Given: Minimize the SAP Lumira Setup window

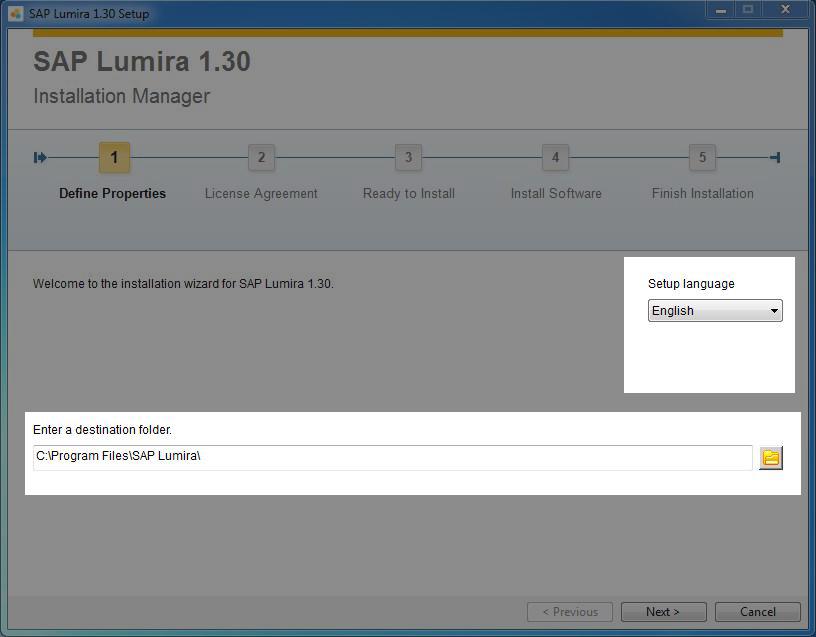Looking at the screenshot, I should (720, 10).
